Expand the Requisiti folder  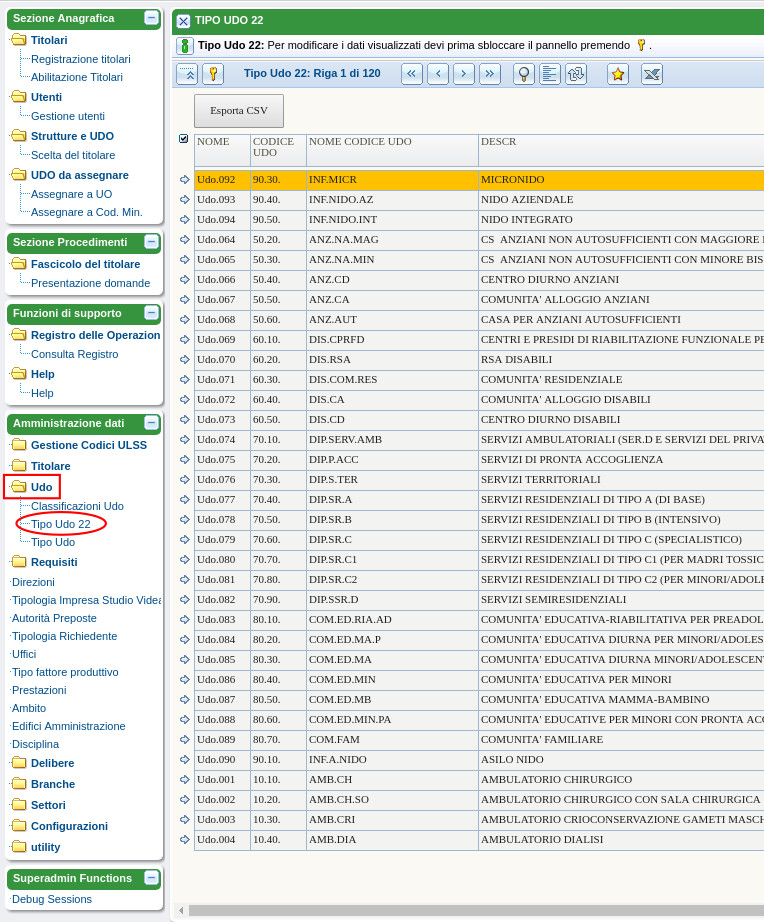19,562
